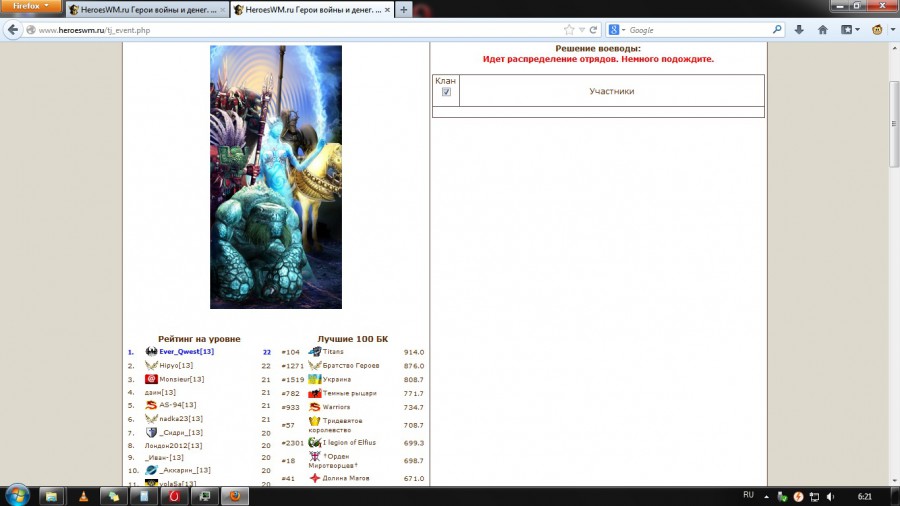Open player _Иван-[13] profile
900x506 pixels.
click(164, 458)
